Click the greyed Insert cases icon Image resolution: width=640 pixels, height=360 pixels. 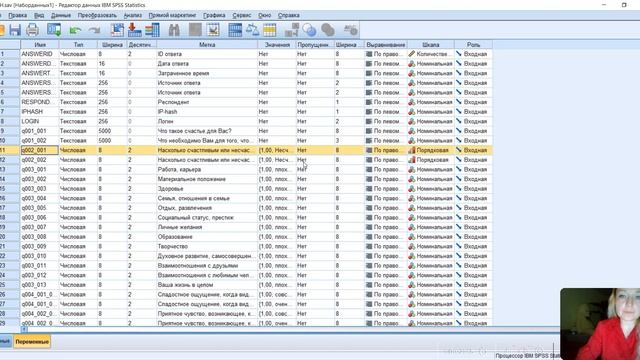(x=195, y=30)
